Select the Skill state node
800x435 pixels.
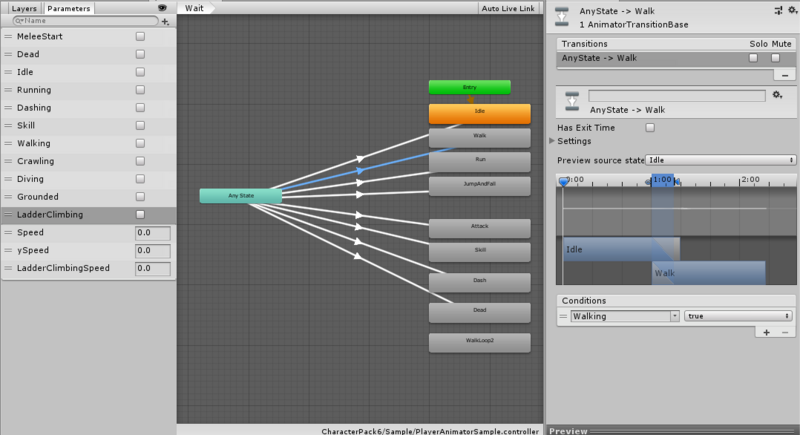(x=480, y=253)
